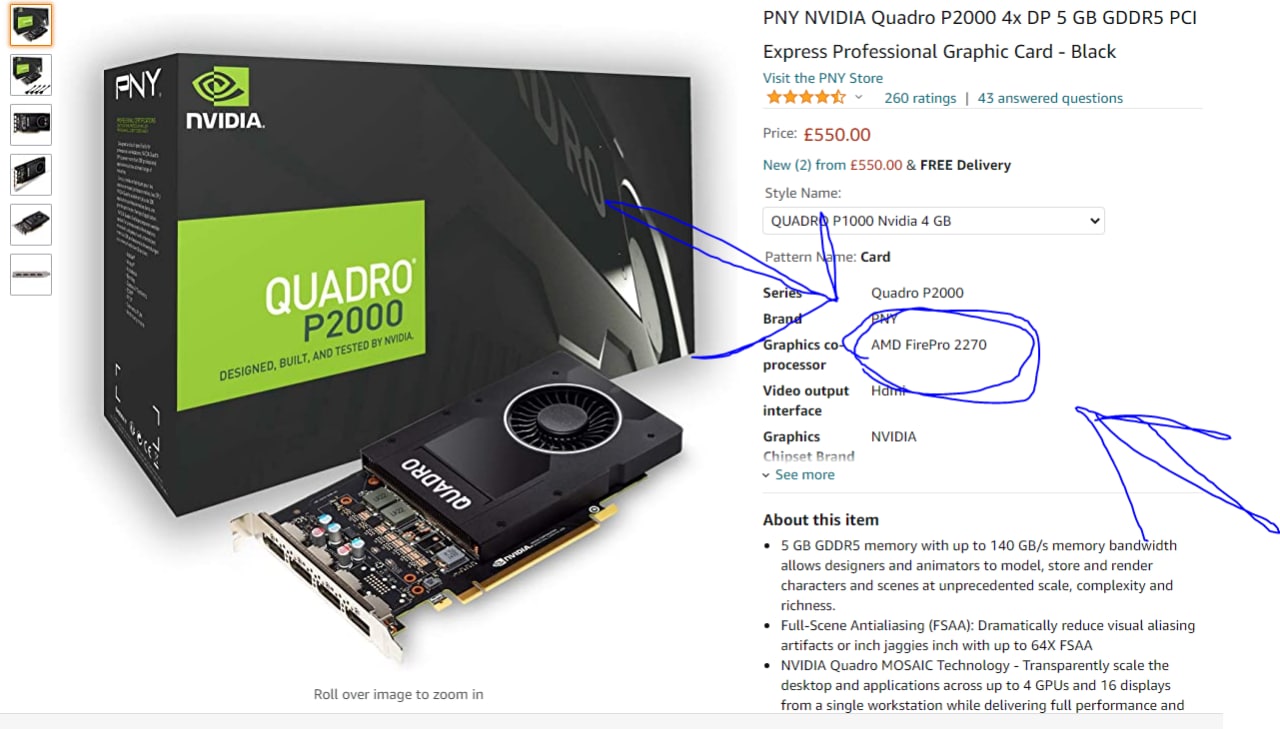Select the sixth thumbnail showing bracket ports

(31, 275)
